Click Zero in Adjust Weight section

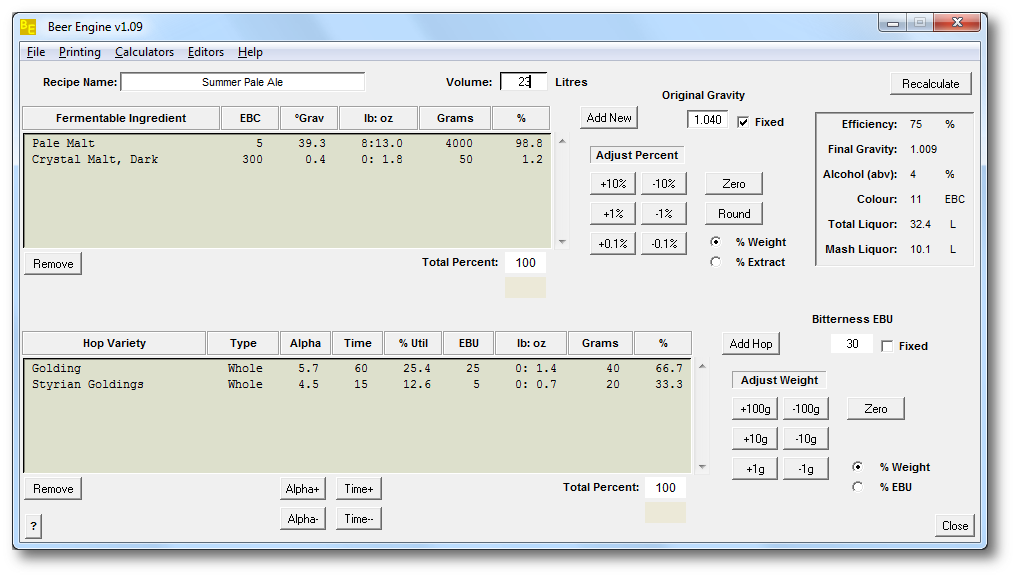[x=875, y=409]
